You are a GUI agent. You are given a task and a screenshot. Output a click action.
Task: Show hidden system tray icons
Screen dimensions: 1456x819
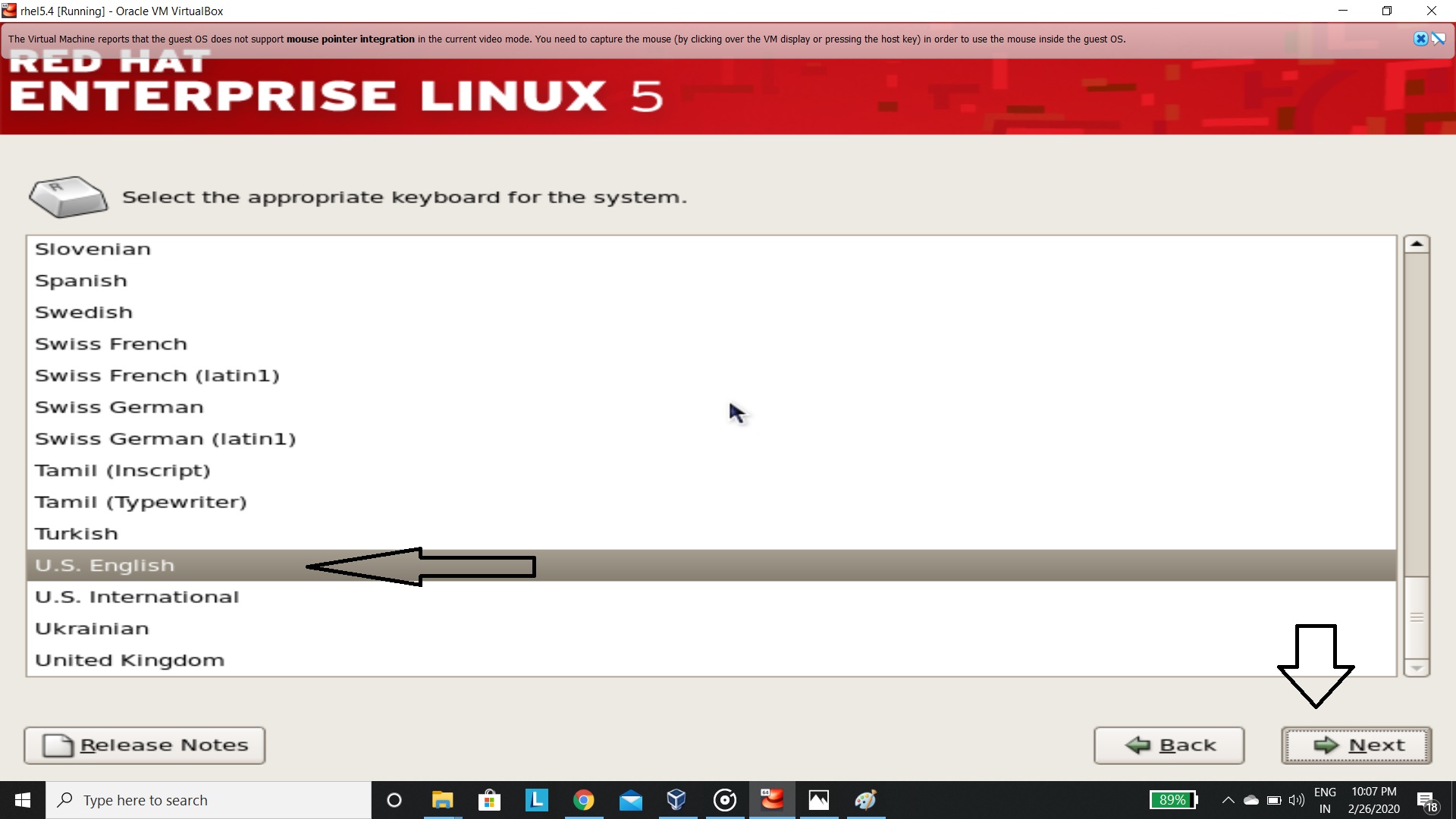(1228, 800)
